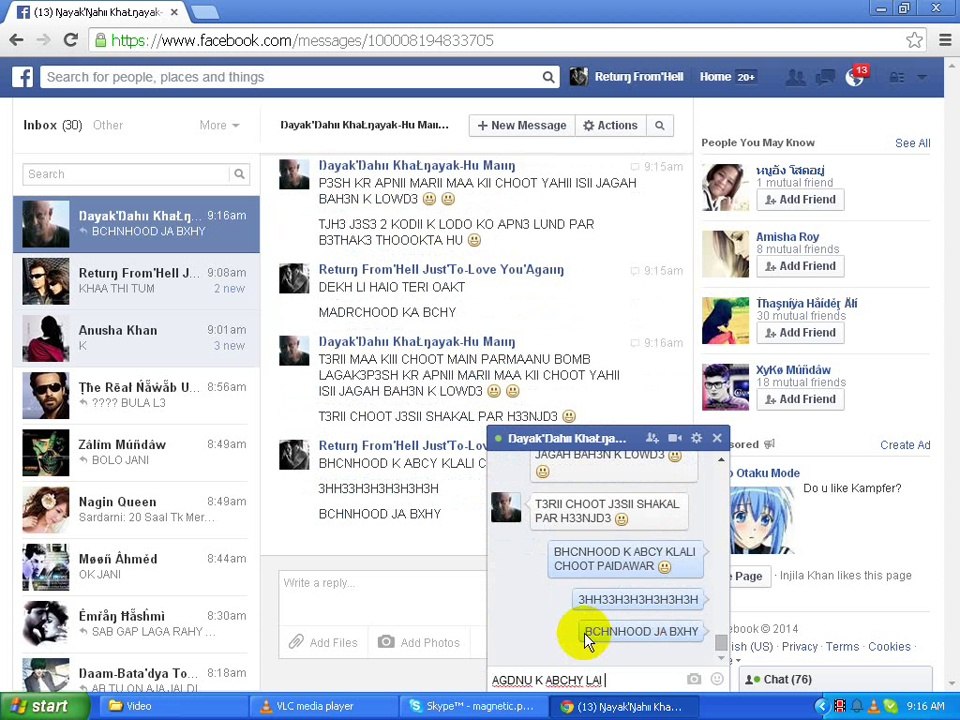
Task: Switch to Skype window in taskbar
Action: 473,707
